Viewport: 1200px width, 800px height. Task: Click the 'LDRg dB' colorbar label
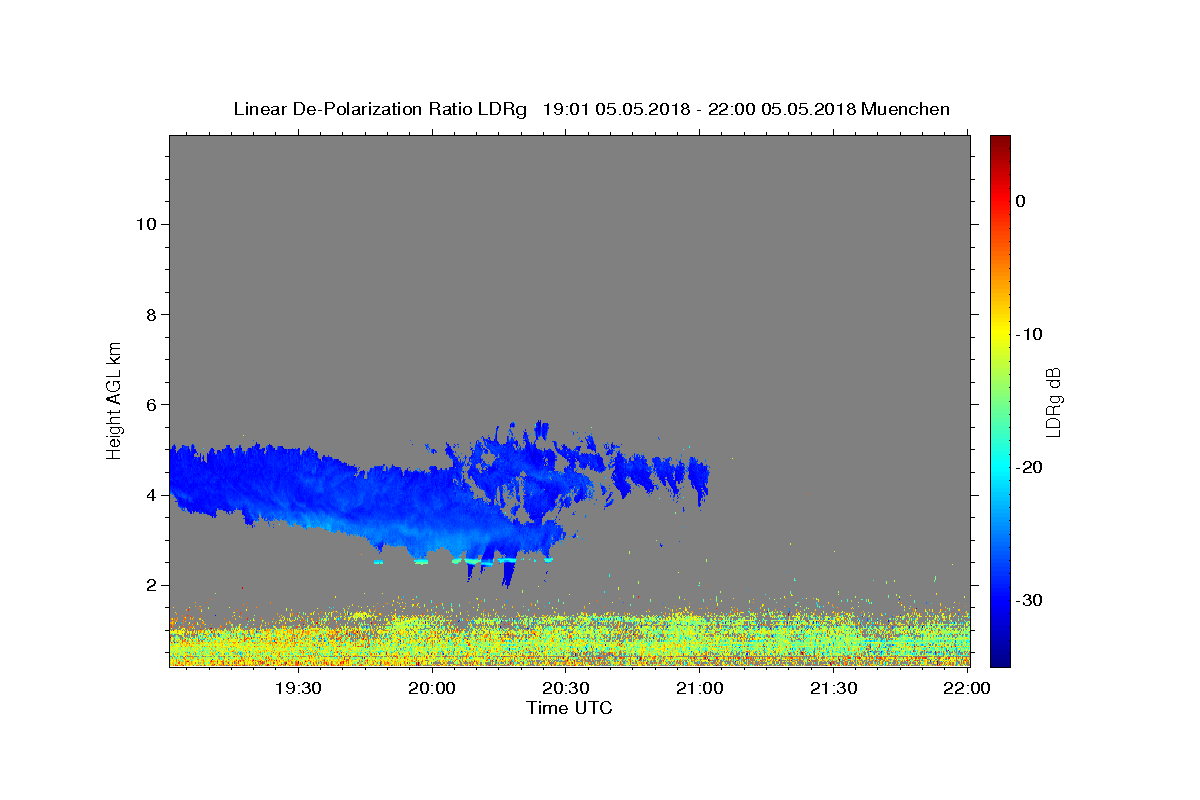1053,401
